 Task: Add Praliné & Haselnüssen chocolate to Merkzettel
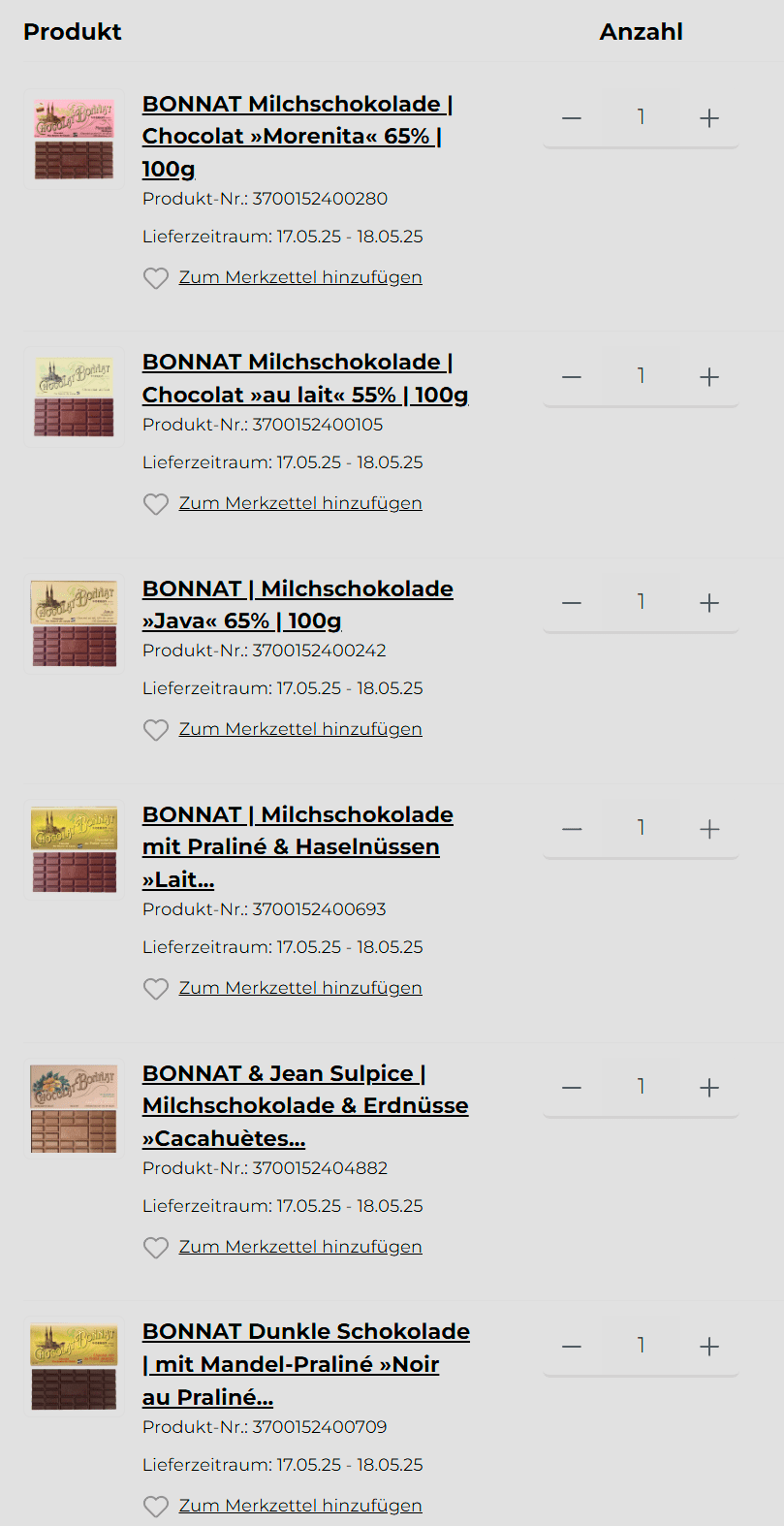click(x=300, y=988)
